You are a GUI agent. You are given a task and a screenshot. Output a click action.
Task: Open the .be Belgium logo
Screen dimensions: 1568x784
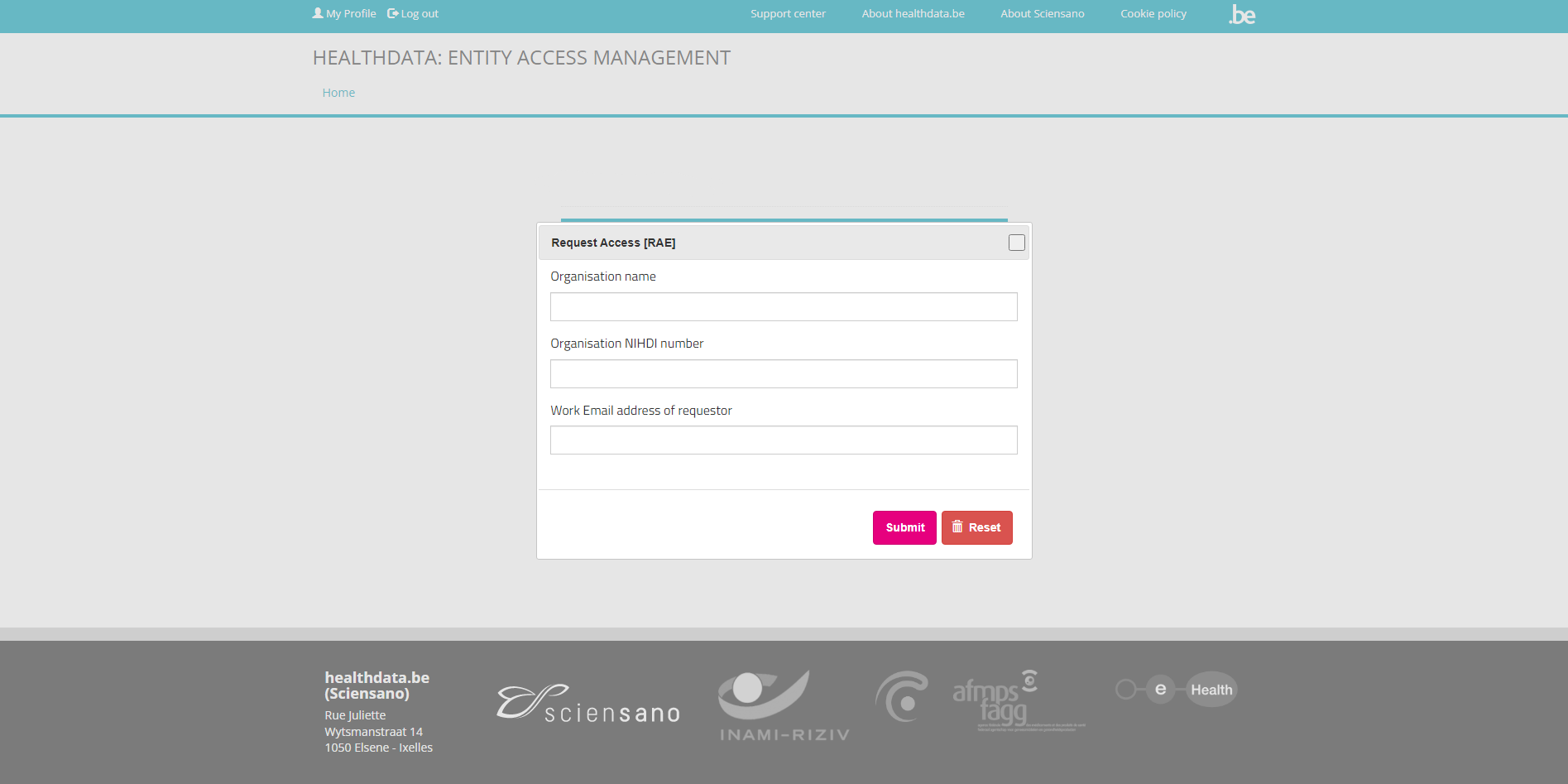1241,15
